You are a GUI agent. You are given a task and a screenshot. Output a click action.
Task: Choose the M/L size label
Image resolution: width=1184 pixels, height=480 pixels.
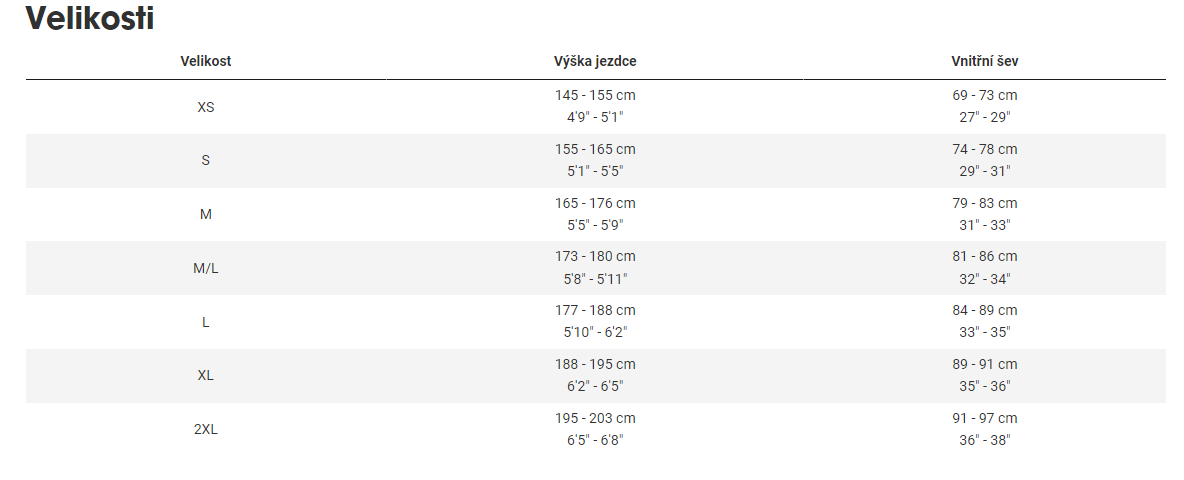pos(205,268)
